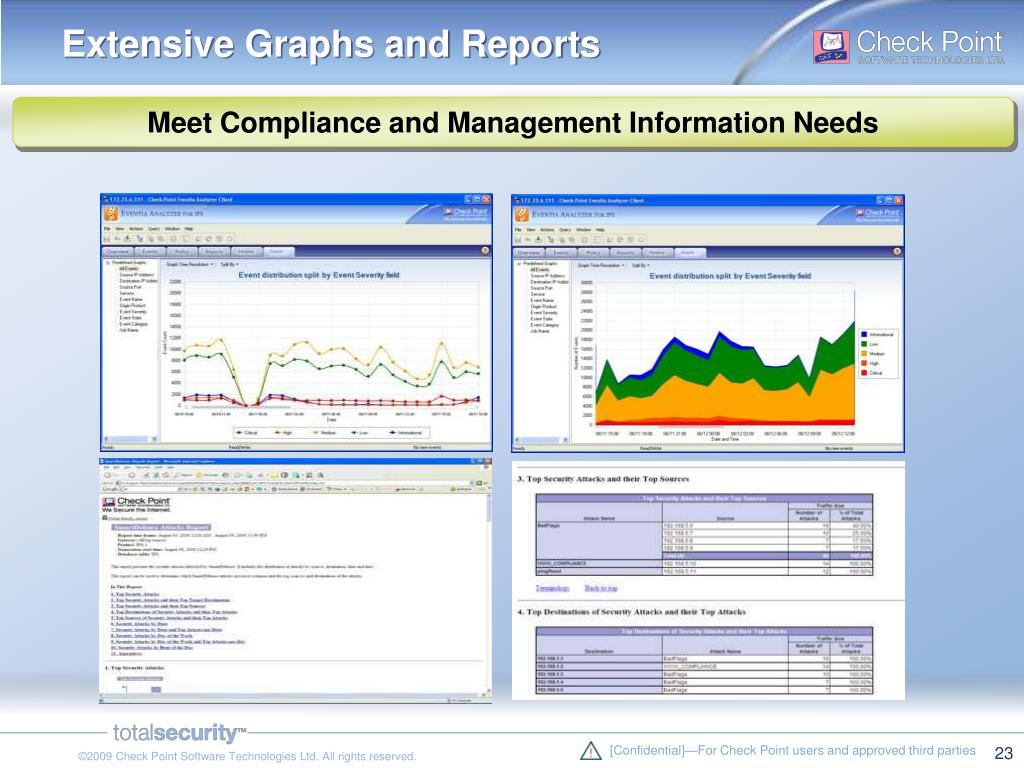Select the Timeline tab in area-chart window
Viewport: 1024px width, 768px height.
click(658, 253)
